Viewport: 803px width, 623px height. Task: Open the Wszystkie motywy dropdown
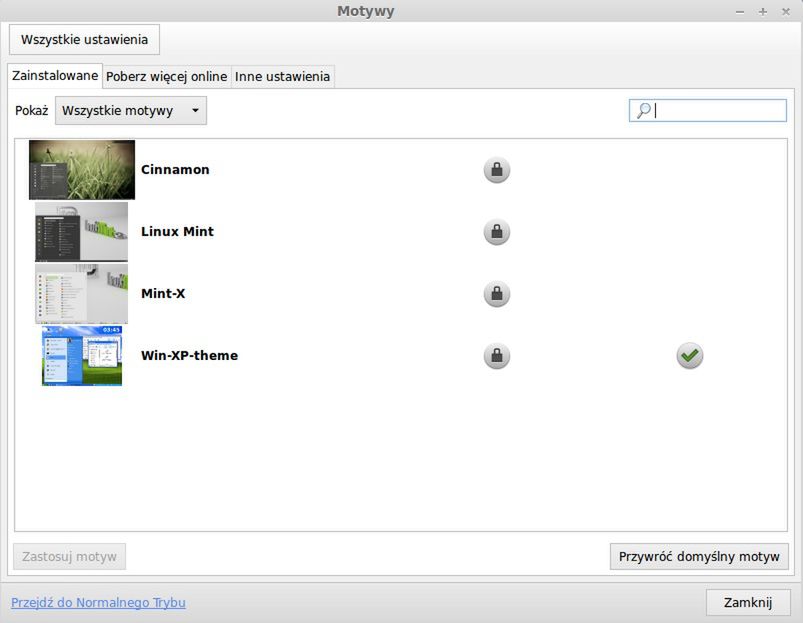[x=131, y=111]
